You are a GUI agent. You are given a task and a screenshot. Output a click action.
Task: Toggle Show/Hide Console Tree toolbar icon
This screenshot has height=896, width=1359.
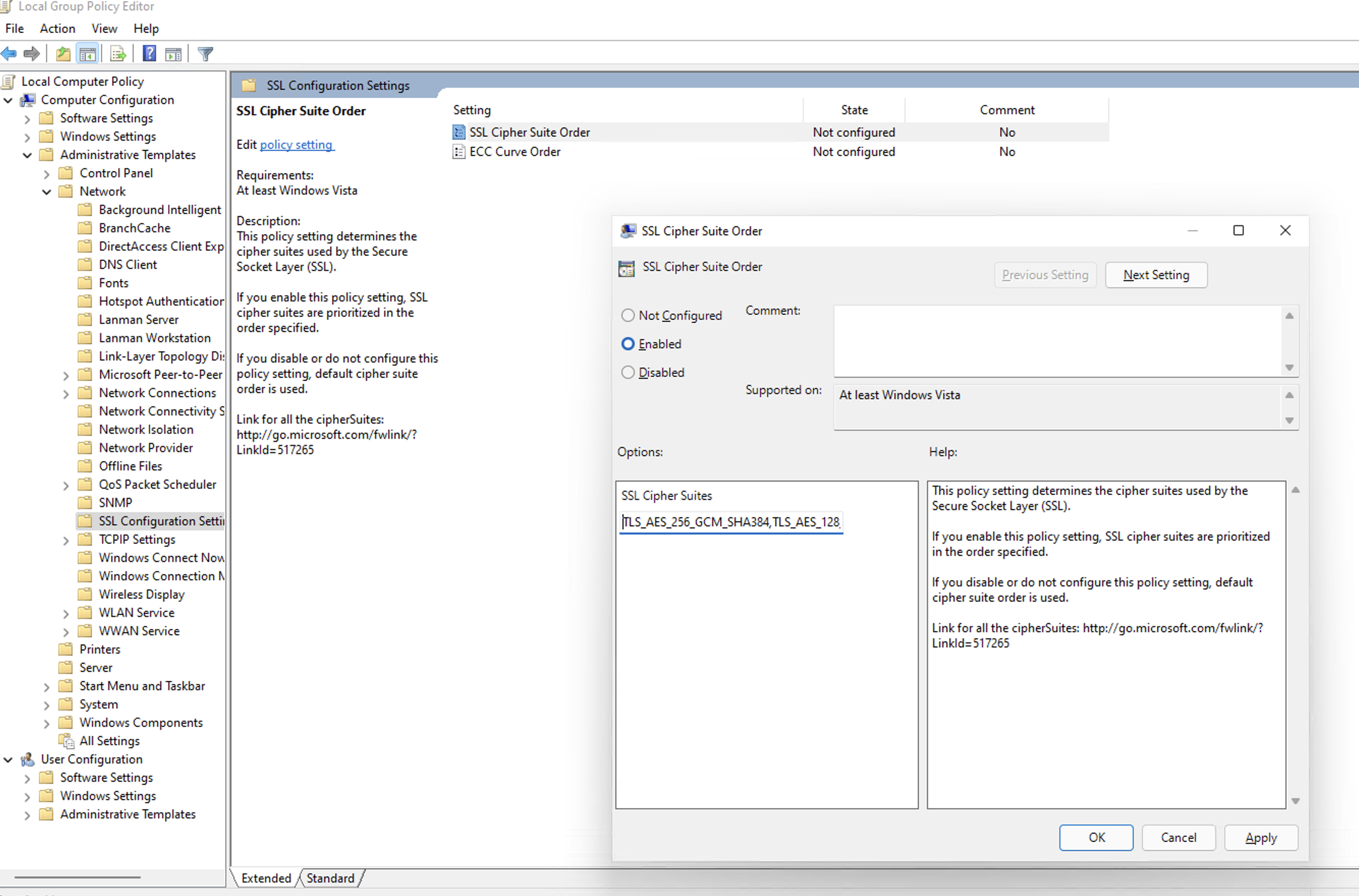(x=88, y=54)
